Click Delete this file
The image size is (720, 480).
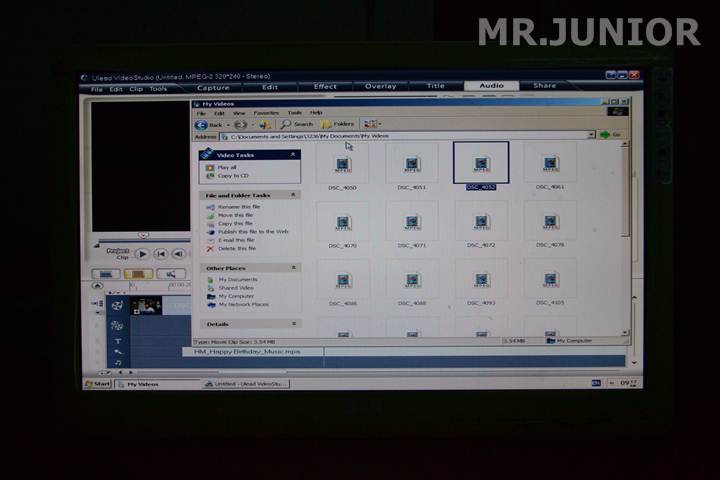[237, 248]
